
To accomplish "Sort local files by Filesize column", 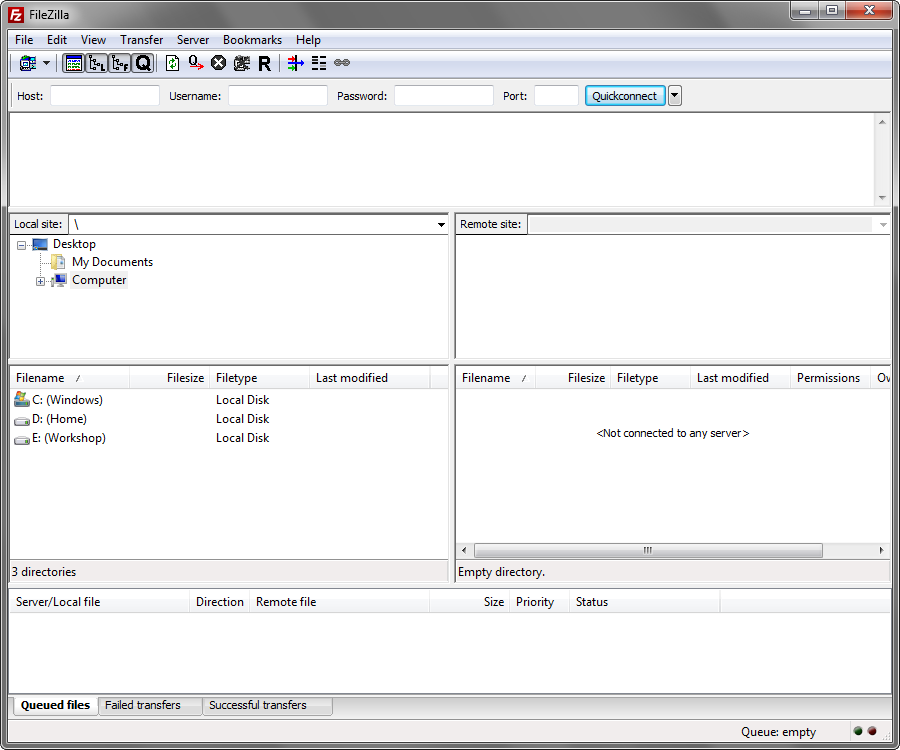I will click(x=170, y=378).
